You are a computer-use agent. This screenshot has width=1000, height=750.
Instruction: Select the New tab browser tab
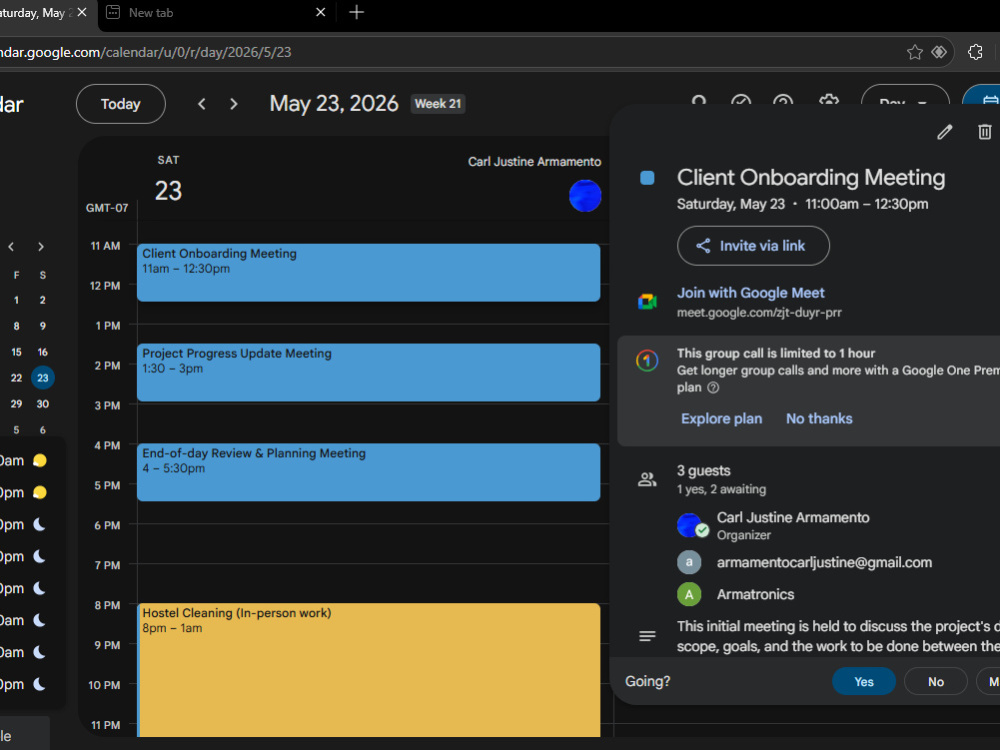click(x=216, y=13)
